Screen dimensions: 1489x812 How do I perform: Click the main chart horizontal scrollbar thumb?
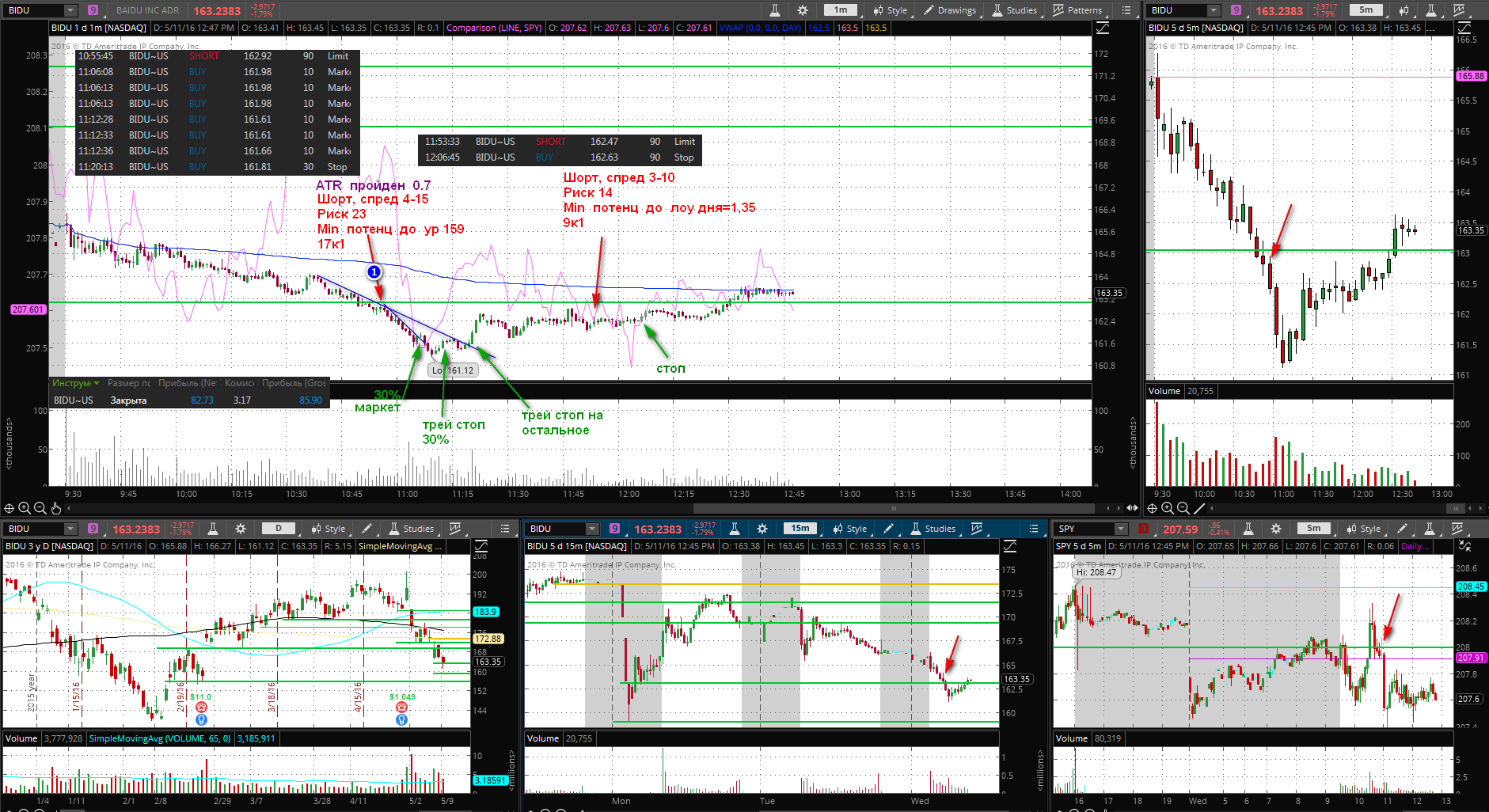coord(894,508)
